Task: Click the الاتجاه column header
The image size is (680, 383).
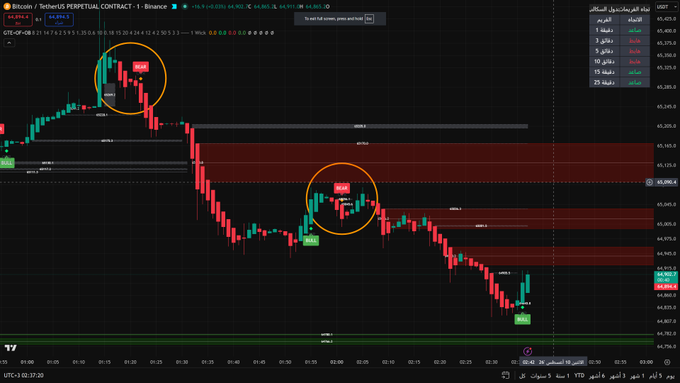Action: click(635, 20)
